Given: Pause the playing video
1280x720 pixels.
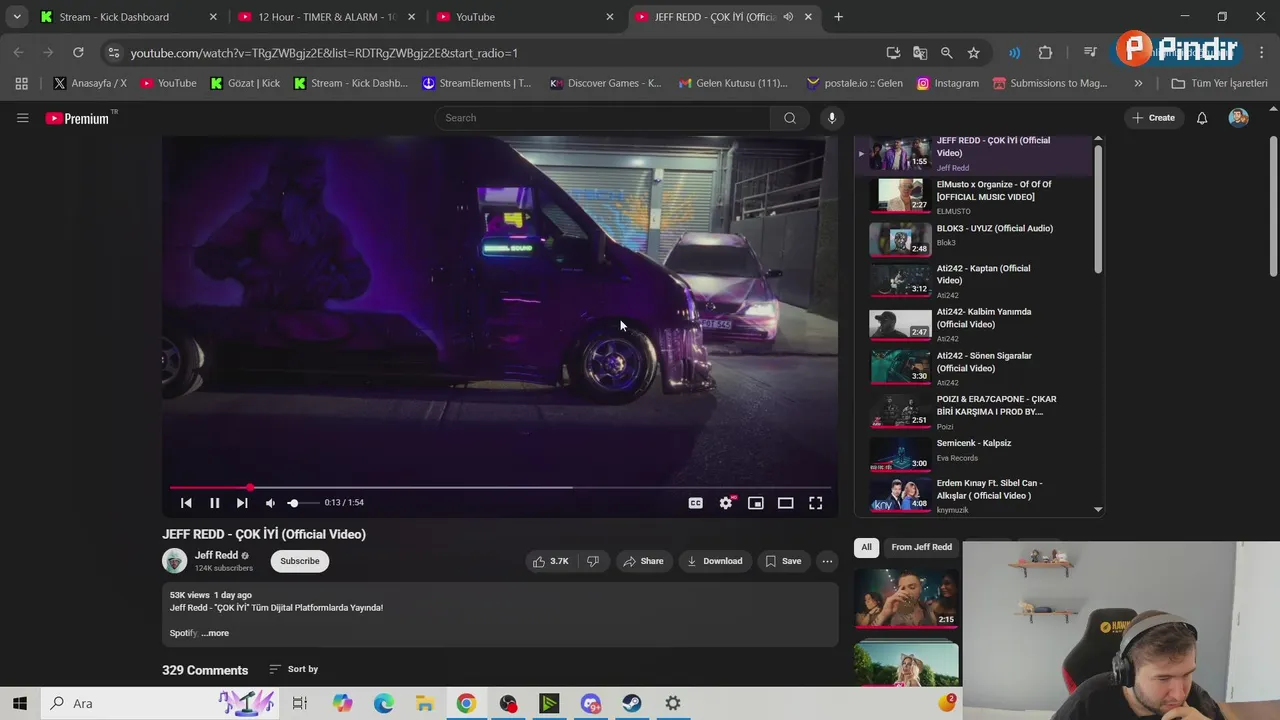Looking at the screenshot, I should click(214, 503).
